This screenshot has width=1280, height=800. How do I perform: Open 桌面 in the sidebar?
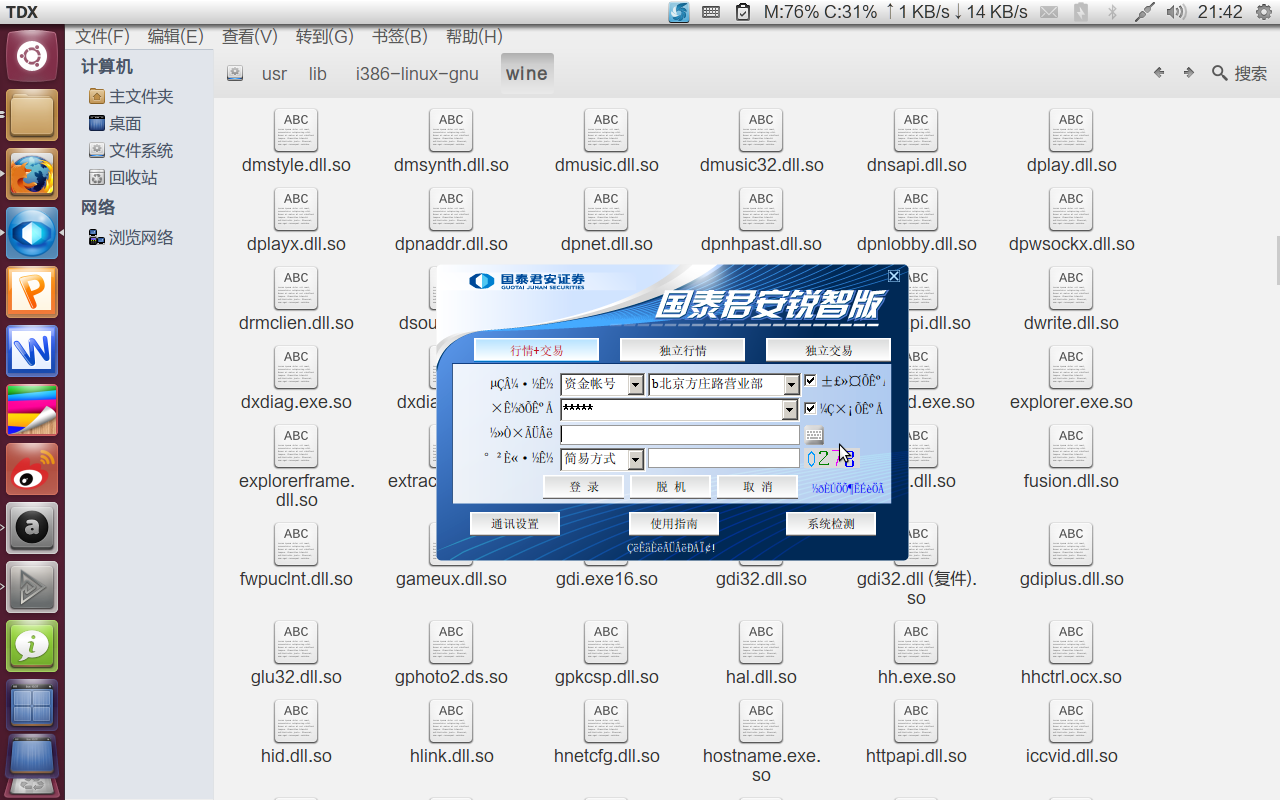[115, 123]
